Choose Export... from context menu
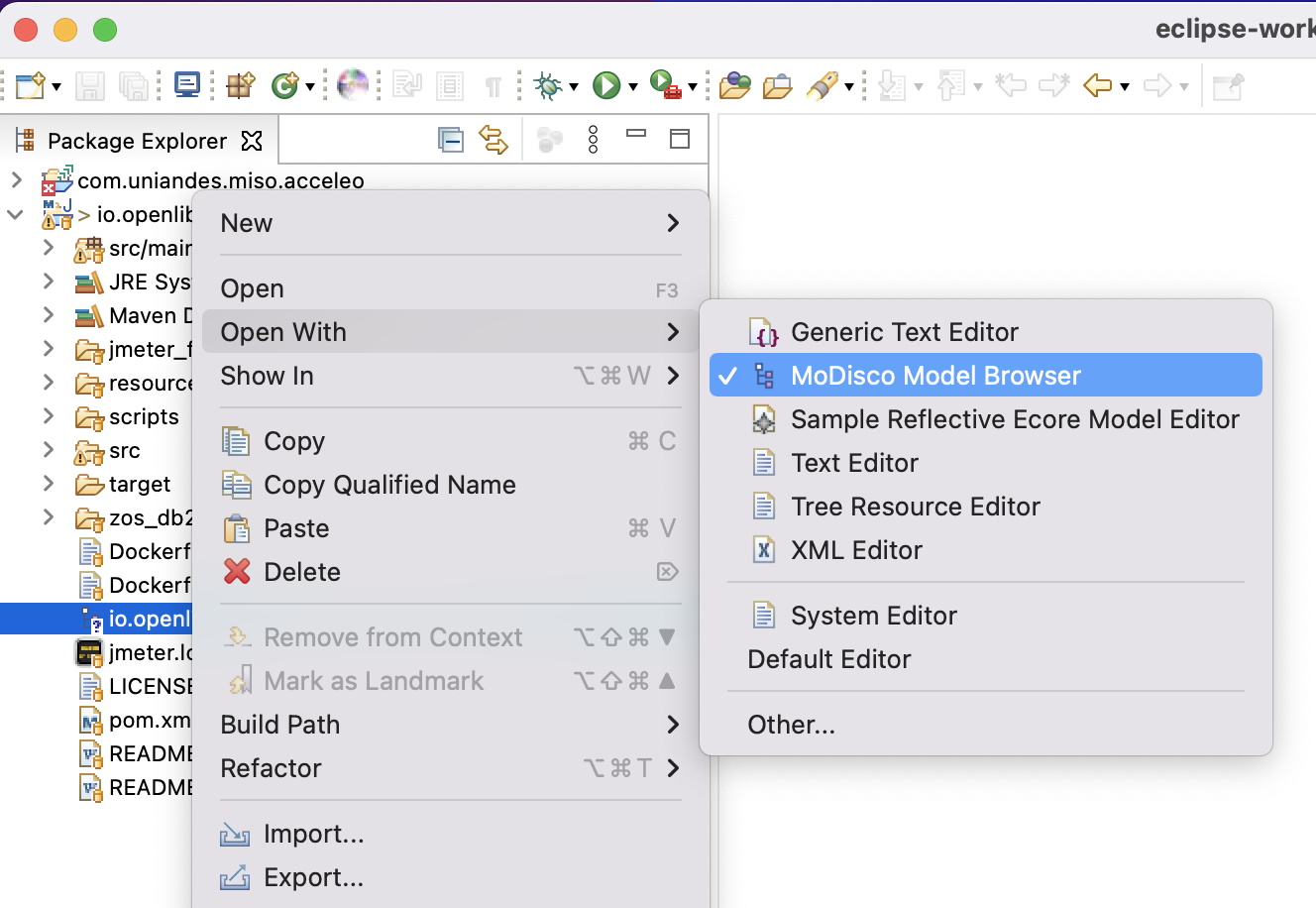1316x908 pixels. pyautogui.click(x=450, y=877)
